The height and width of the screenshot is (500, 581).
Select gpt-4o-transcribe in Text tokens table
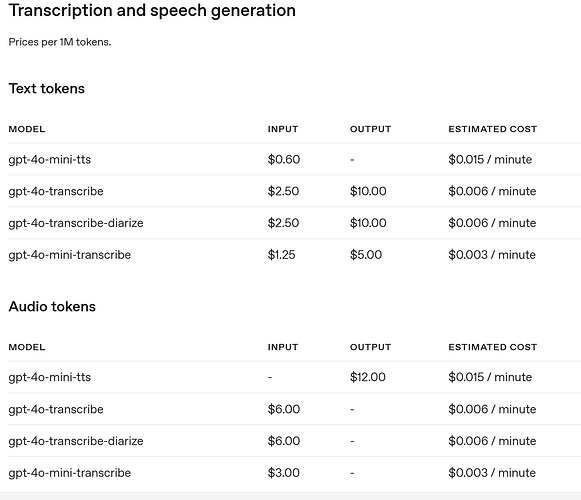tap(56, 191)
